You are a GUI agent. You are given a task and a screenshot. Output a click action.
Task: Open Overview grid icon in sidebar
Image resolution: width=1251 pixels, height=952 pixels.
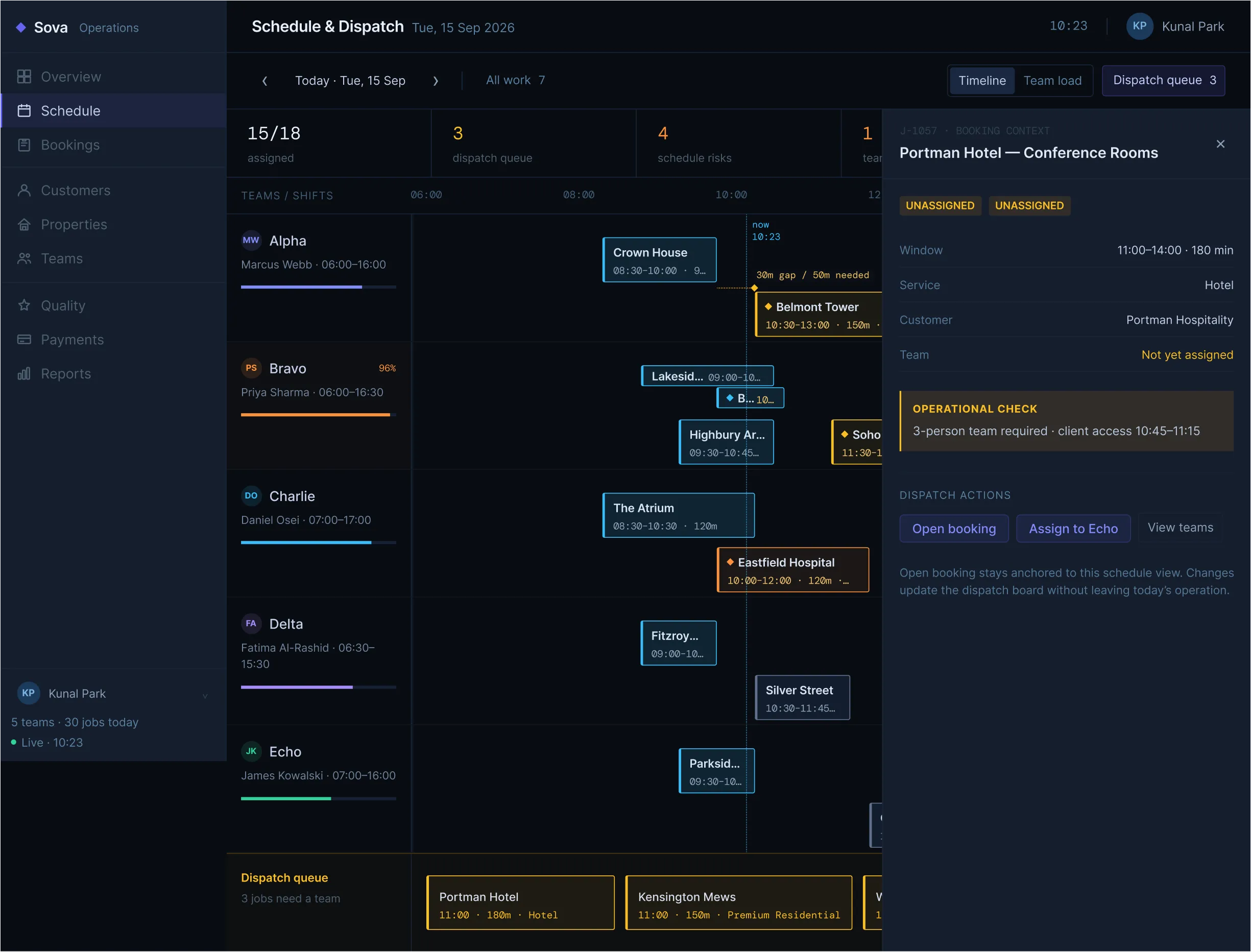pyautogui.click(x=24, y=77)
